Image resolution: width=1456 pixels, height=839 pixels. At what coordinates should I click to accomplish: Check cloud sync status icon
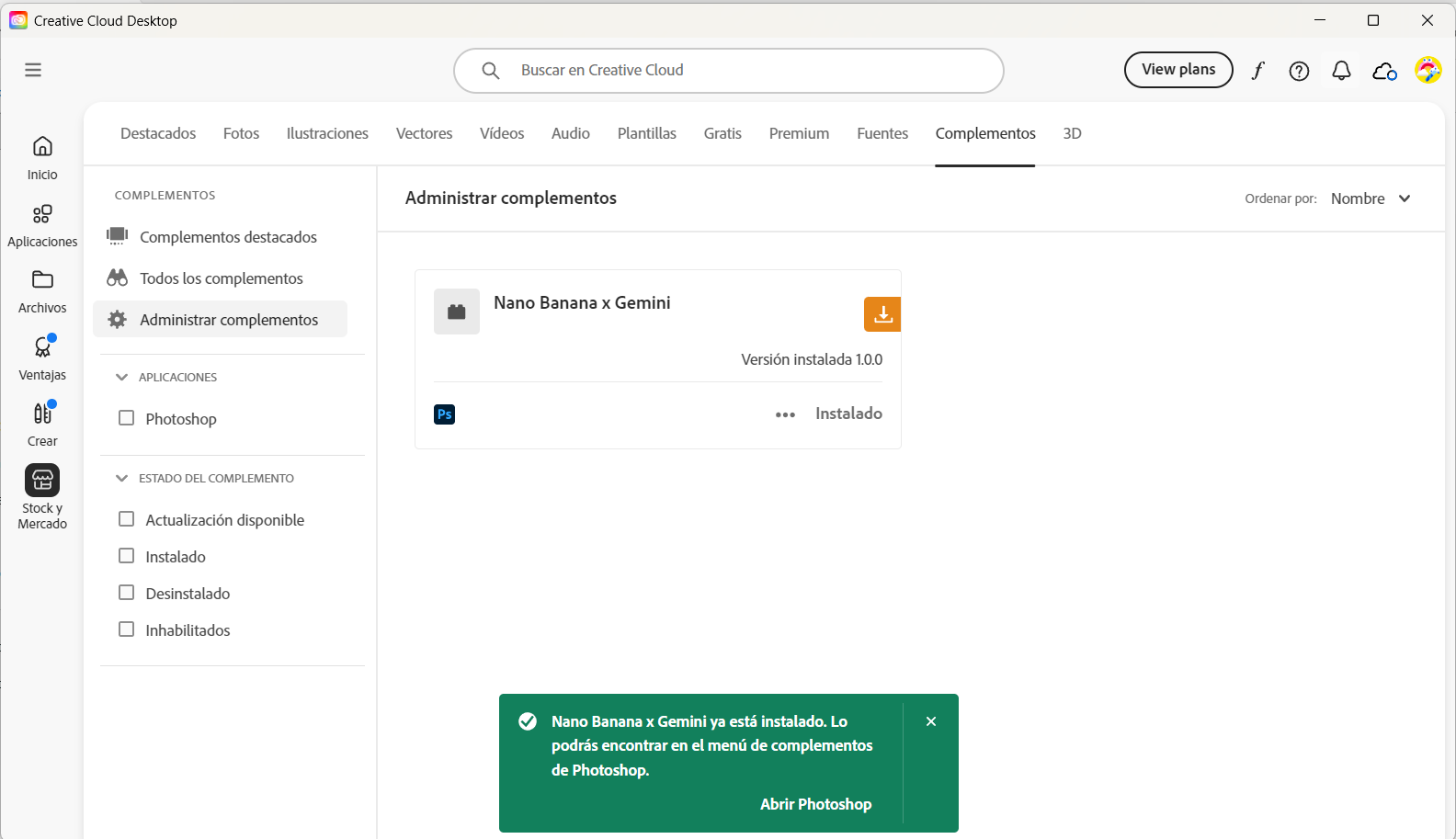click(x=1384, y=71)
